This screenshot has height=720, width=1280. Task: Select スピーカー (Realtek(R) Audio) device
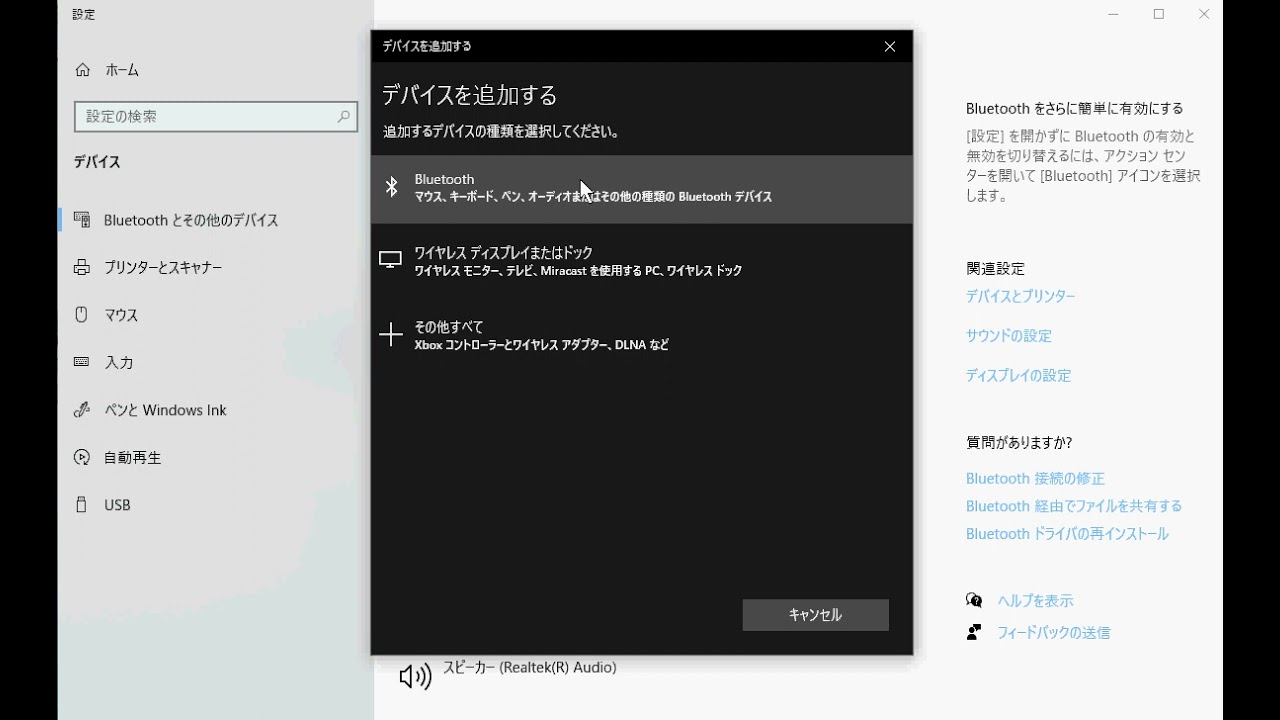[x=529, y=667]
